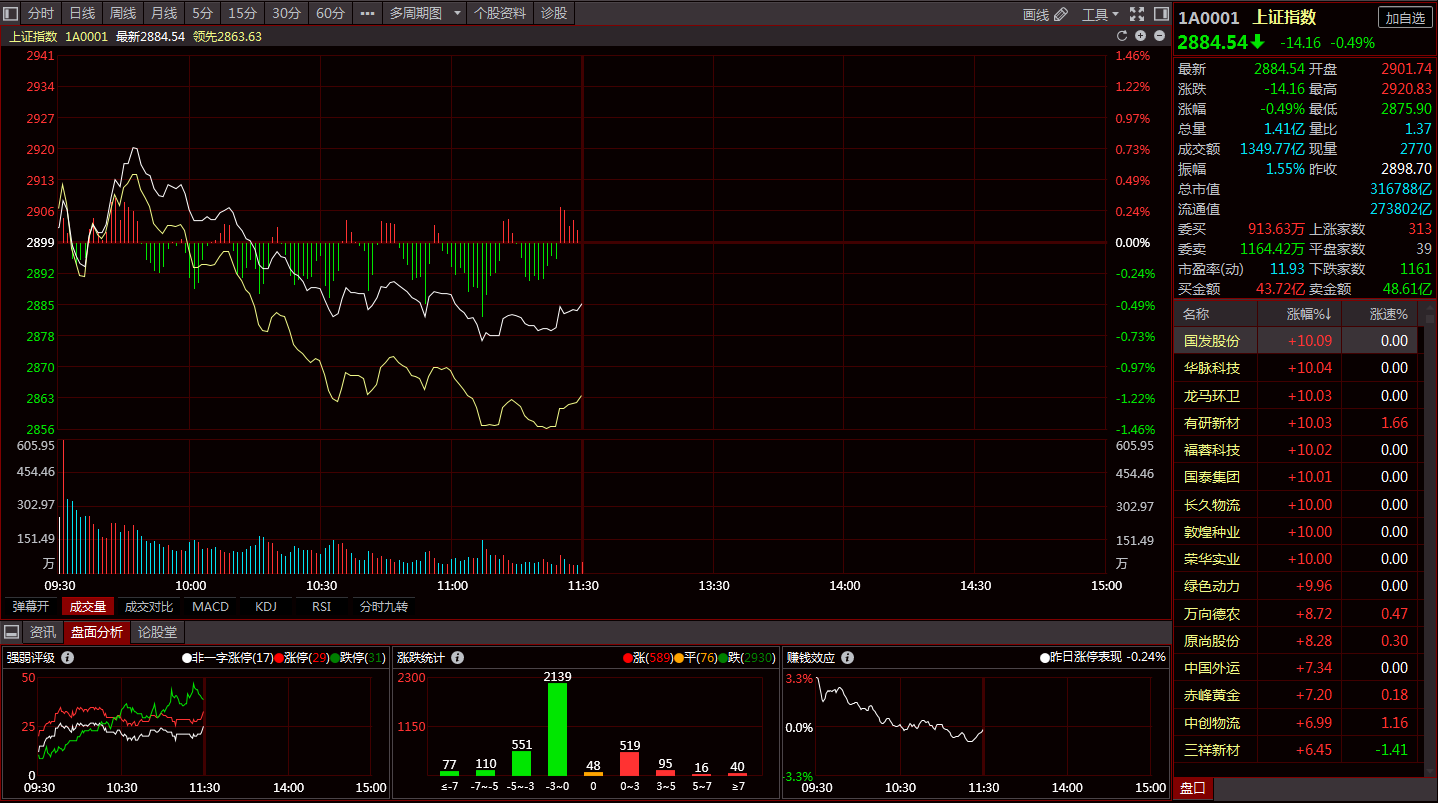The image size is (1438, 803).
Task: Expand the 工具 tools dropdown
Action: pyautogui.click(x=1101, y=14)
